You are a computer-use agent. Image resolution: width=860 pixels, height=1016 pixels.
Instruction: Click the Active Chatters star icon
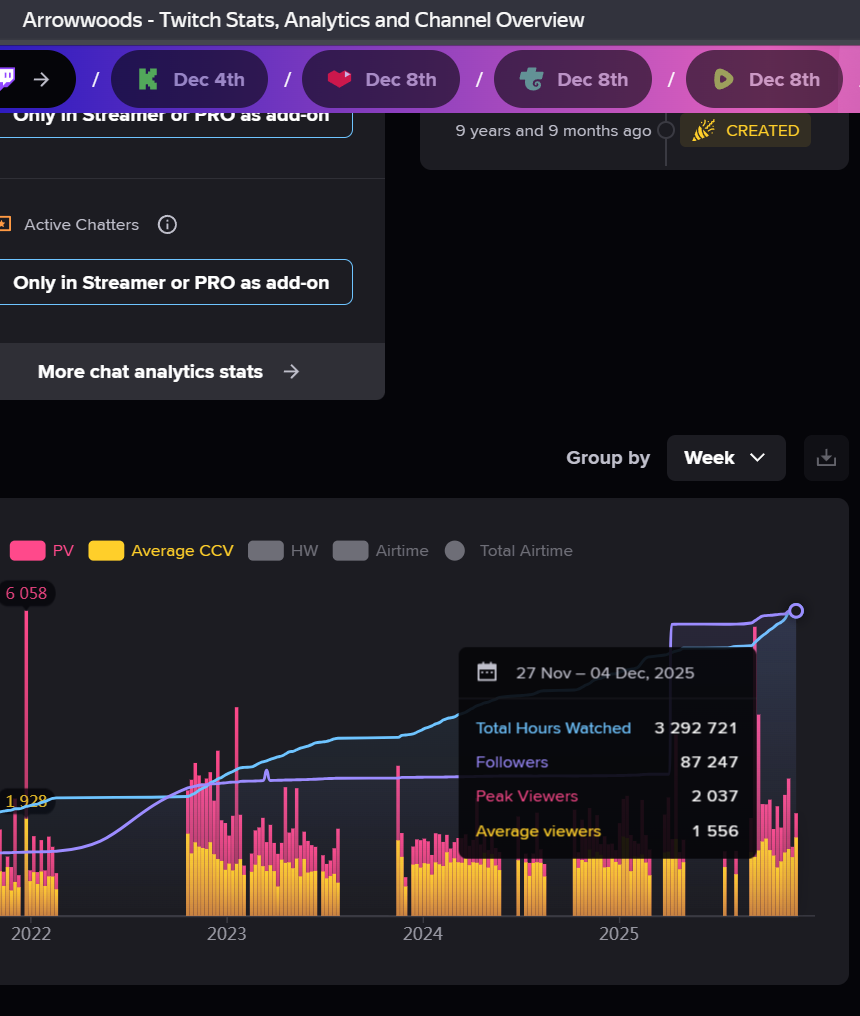tap(5, 224)
